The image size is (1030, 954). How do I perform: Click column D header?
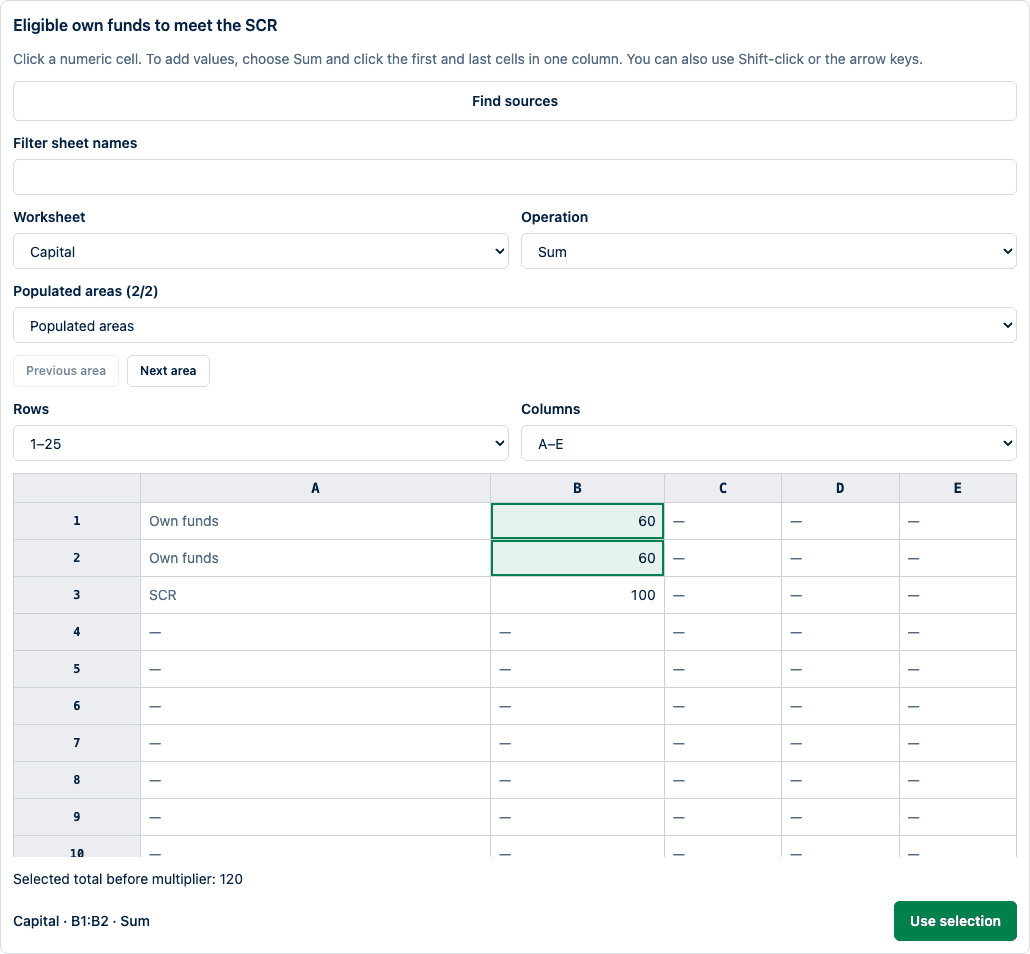[840, 488]
